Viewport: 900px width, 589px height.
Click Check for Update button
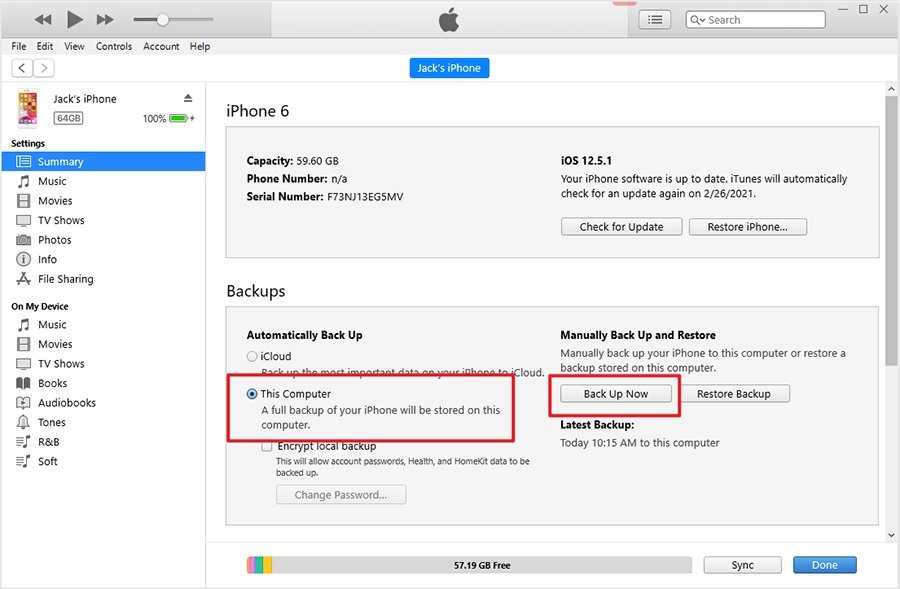pyautogui.click(x=622, y=227)
